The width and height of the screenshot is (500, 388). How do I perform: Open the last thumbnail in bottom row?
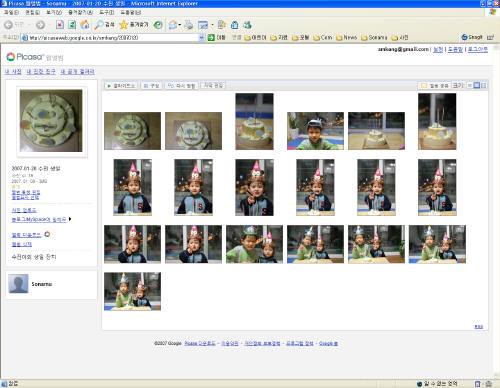coord(132,291)
